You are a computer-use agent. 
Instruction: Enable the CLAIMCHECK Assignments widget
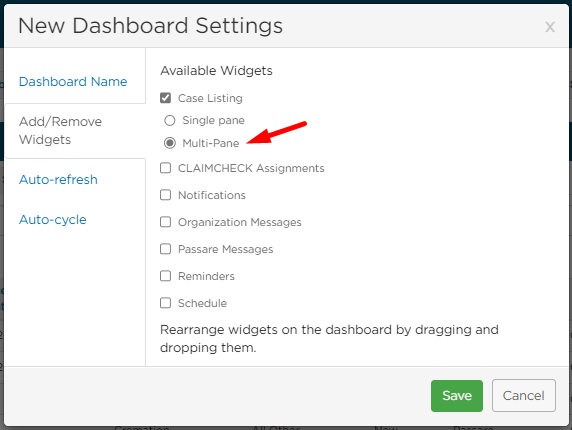166,168
